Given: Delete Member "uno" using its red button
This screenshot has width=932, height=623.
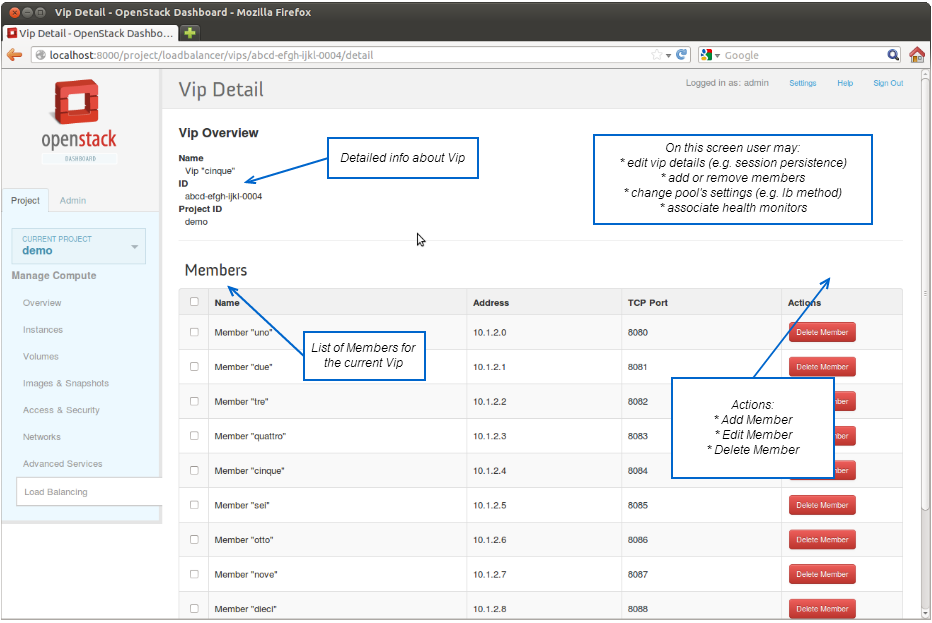Looking at the screenshot, I should click(822, 333).
